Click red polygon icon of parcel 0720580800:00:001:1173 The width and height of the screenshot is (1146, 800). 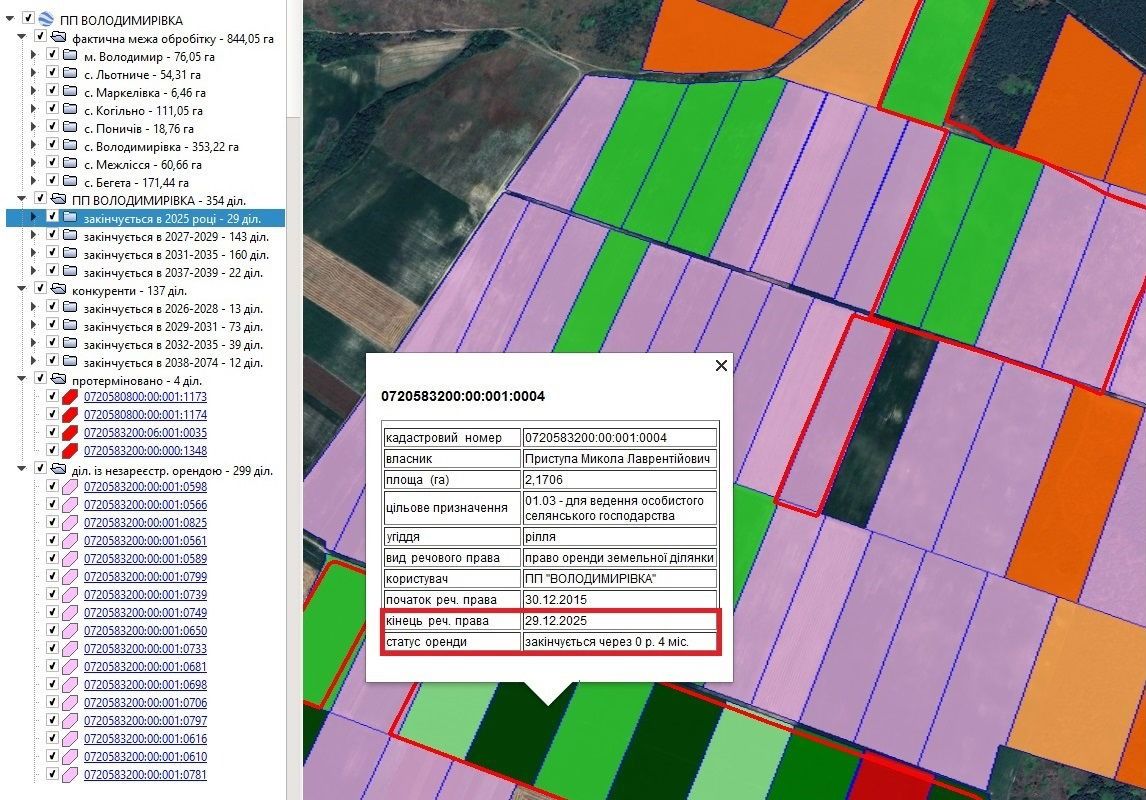point(70,397)
